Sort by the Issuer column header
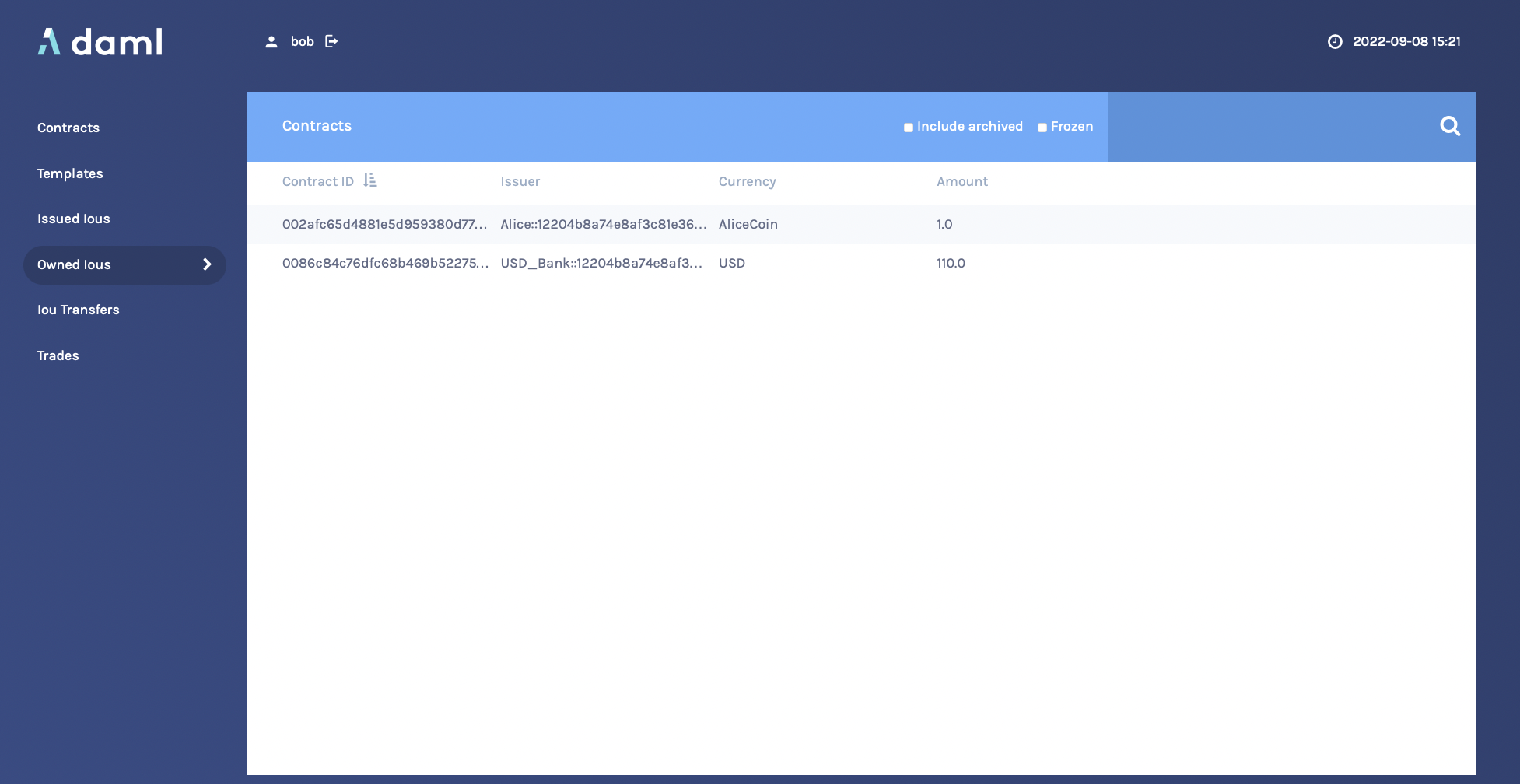This screenshot has width=1520, height=784. (520, 181)
